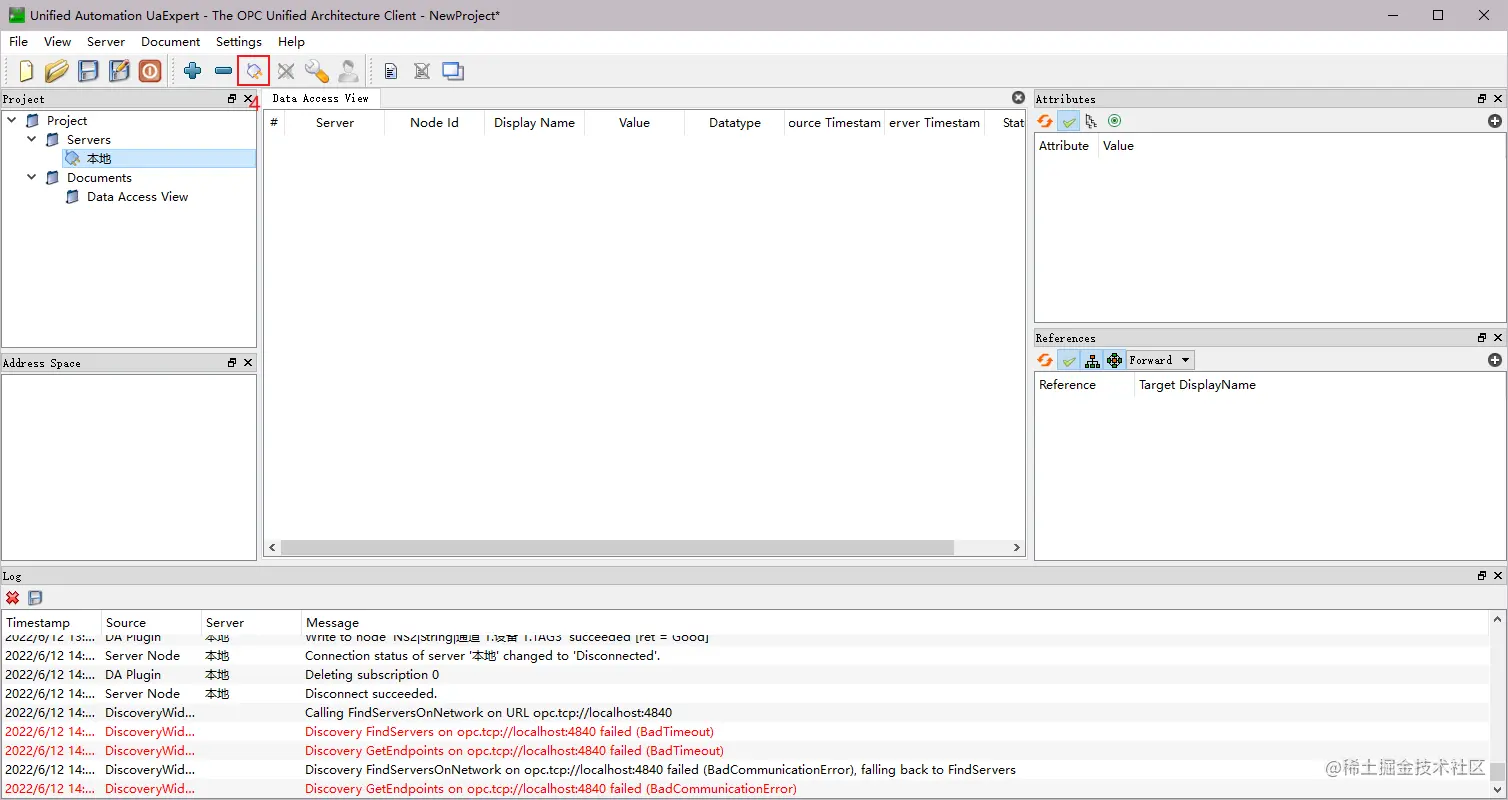Screen dimensions: 1508x800
Task: Switch to the Data Access View tab
Action: [x=320, y=98]
